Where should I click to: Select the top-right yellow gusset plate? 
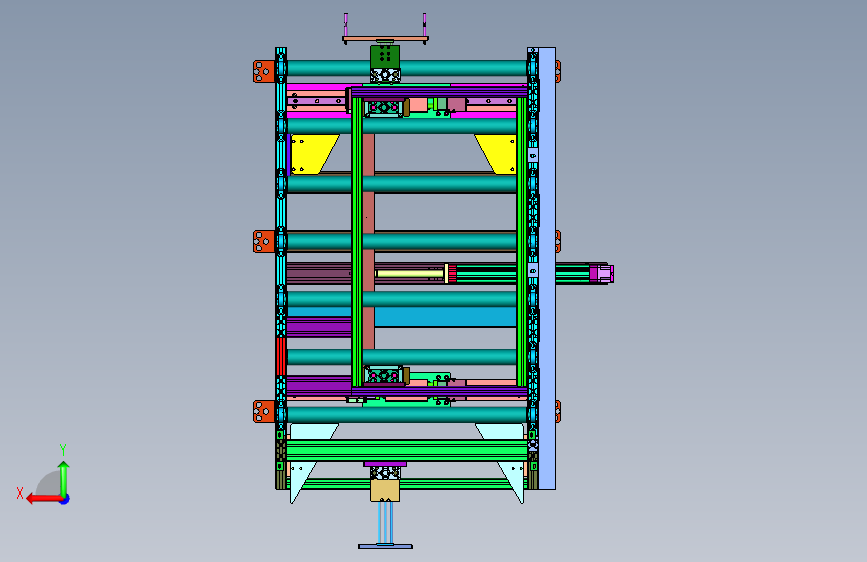(x=497, y=154)
